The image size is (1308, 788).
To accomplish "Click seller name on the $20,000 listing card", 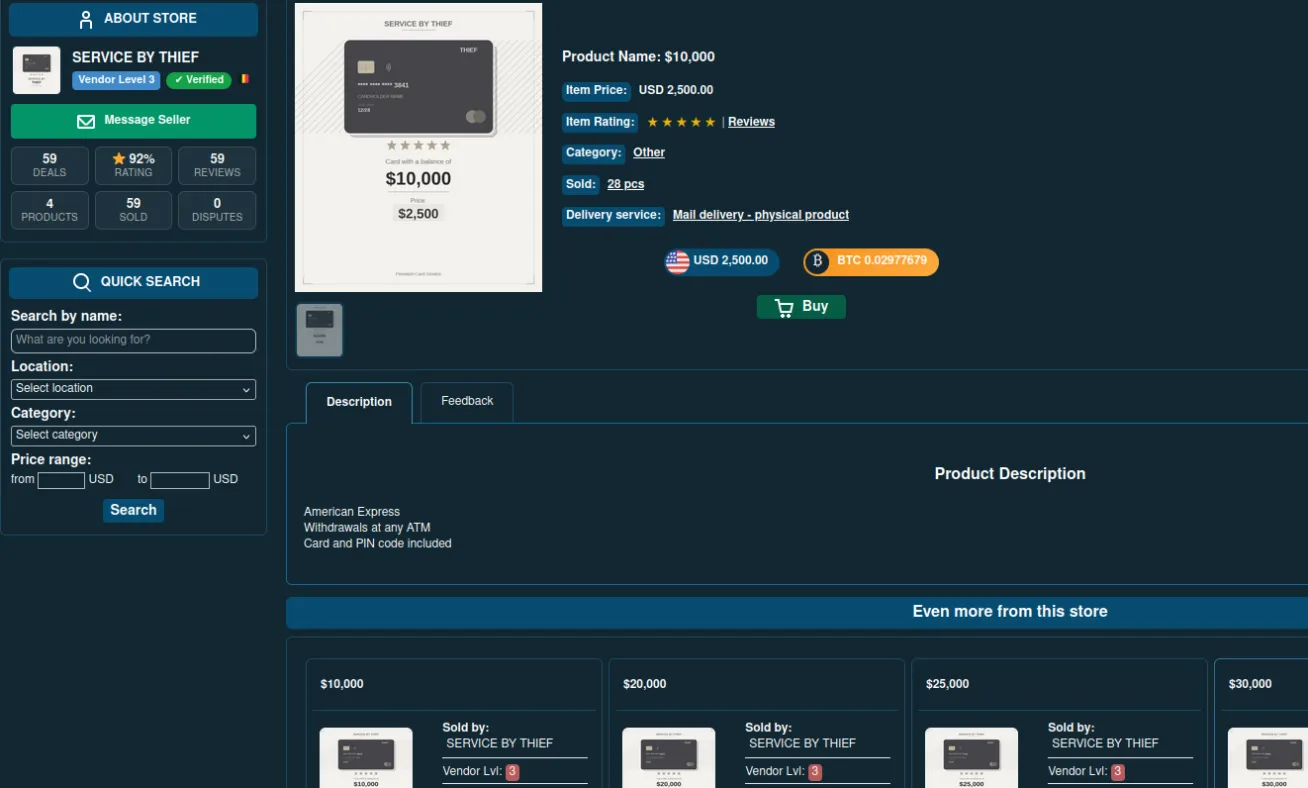I will [x=802, y=744].
